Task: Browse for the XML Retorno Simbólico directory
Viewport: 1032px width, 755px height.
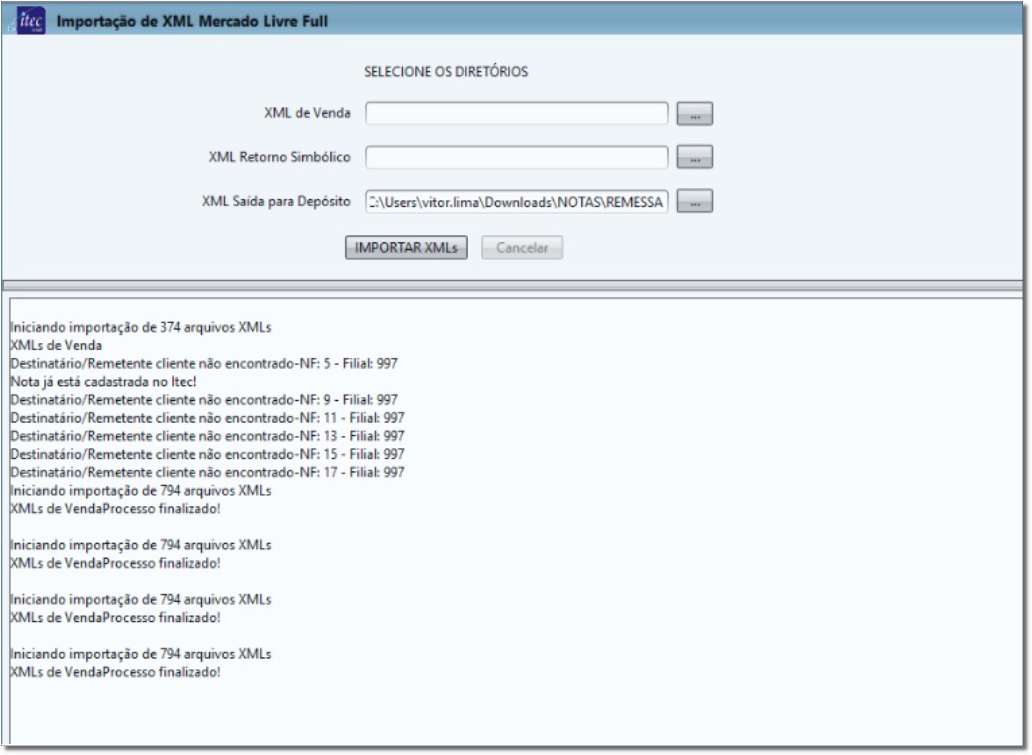Action: click(694, 157)
